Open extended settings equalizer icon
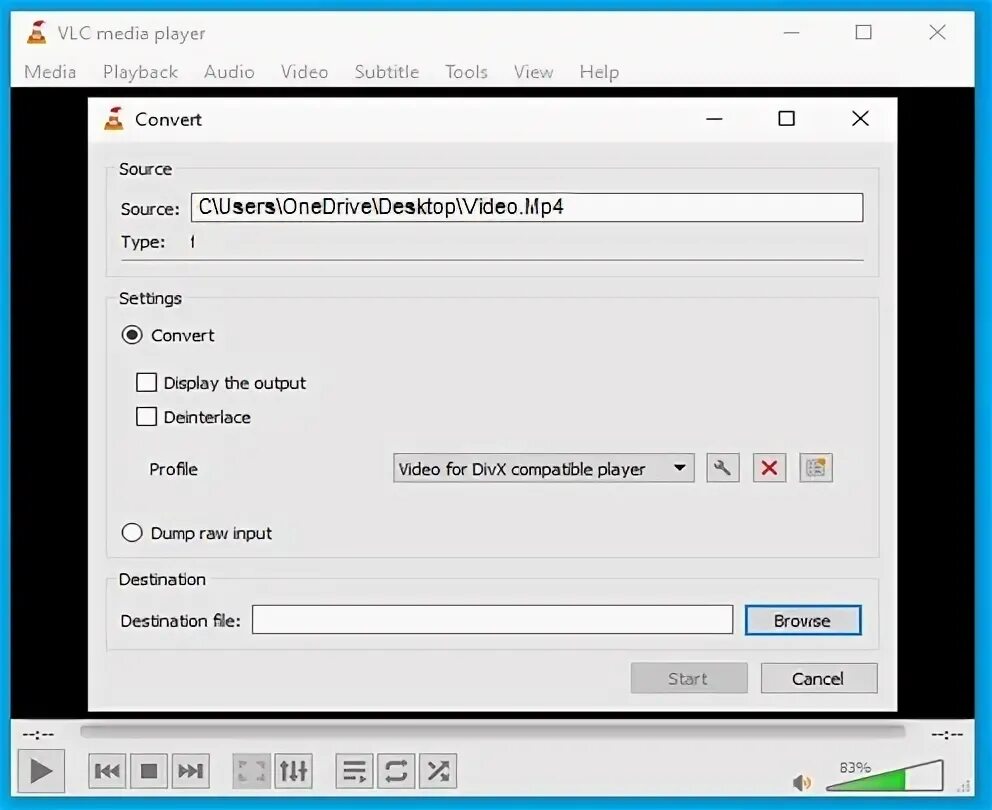Viewport: 992px width, 810px height. click(294, 770)
